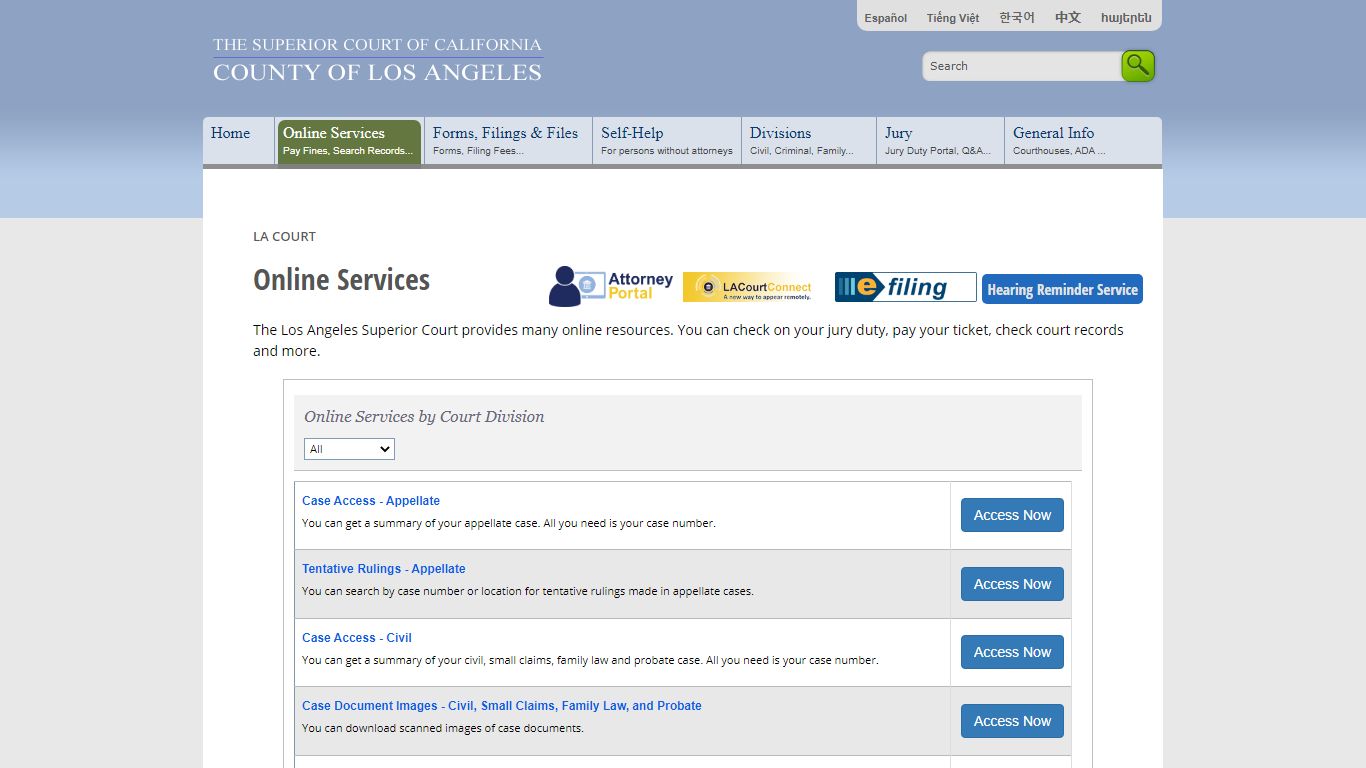The image size is (1366, 768).
Task: Open Tentative Rulings - Appellate link
Action: pyautogui.click(x=384, y=569)
